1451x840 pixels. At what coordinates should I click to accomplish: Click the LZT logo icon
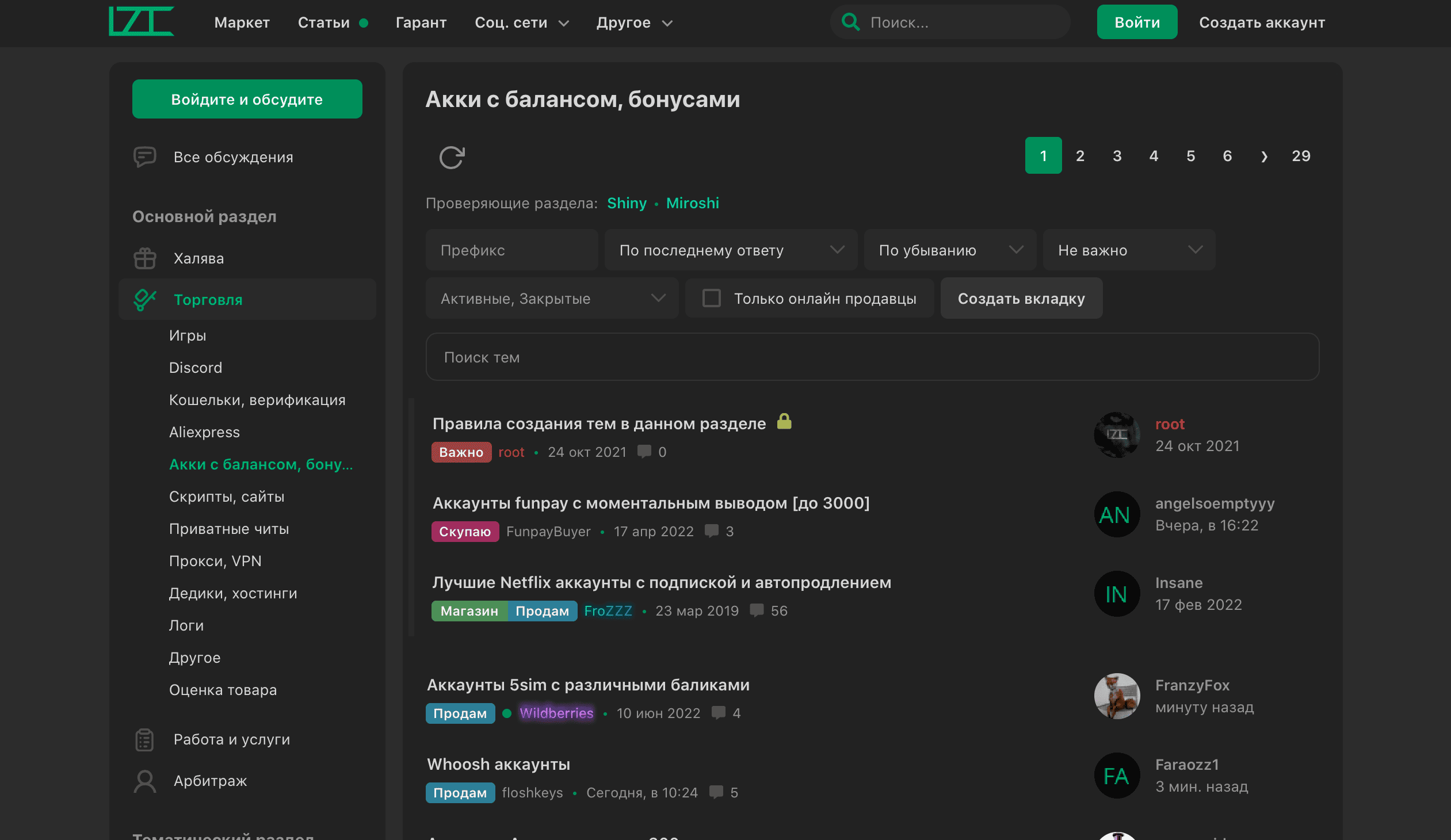tap(141, 22)
